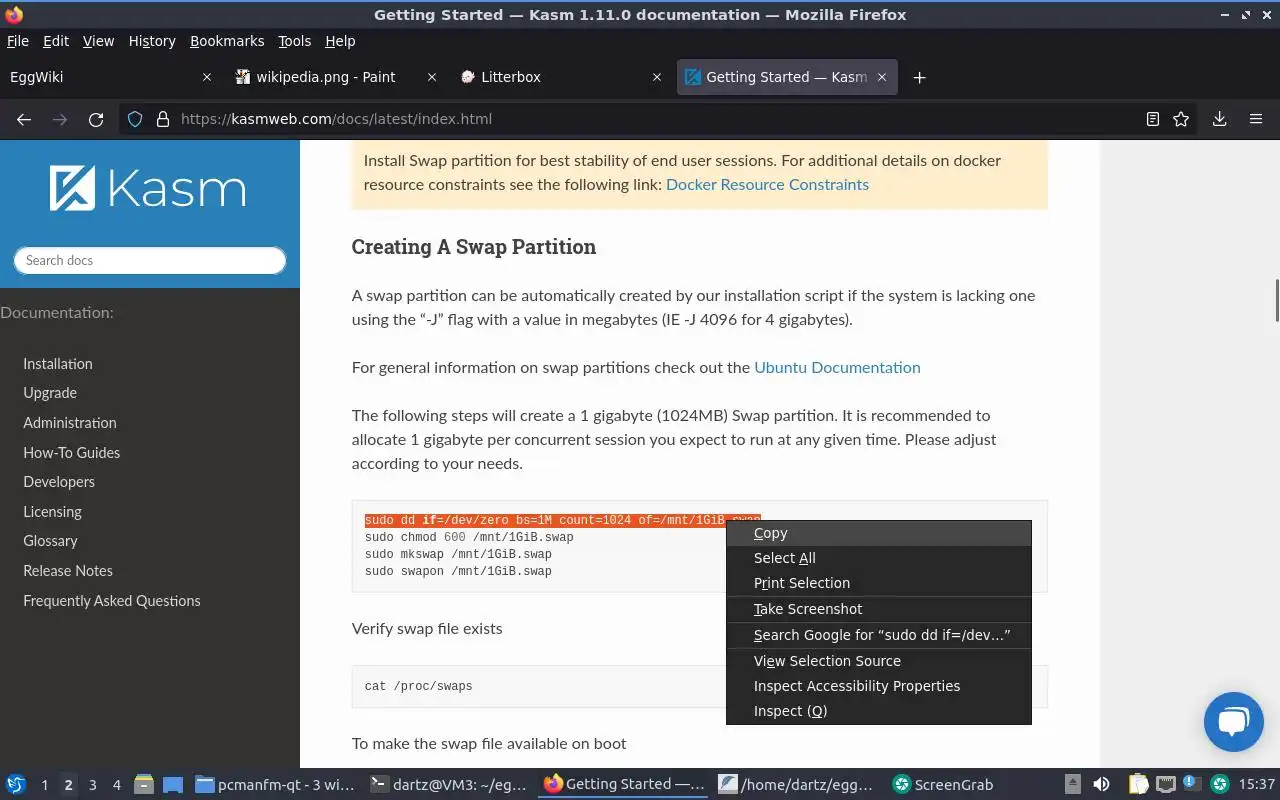Image resolution: width=1280 pixels, height=800 pixels.
Task: Open the Firefox hamburger application menu
Action: pos(1256,119)
